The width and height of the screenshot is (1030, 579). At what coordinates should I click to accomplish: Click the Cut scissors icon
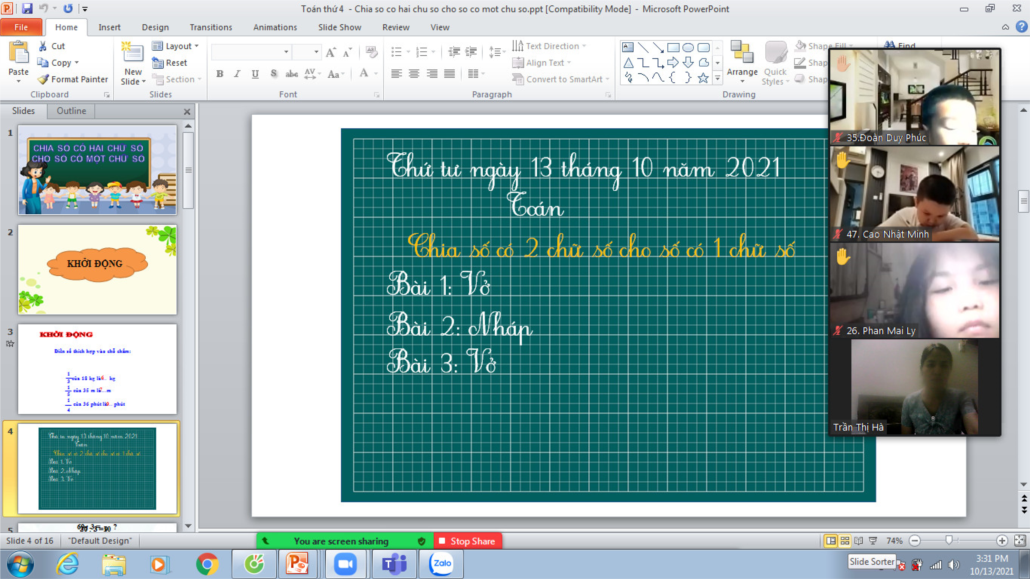[43, 46]
